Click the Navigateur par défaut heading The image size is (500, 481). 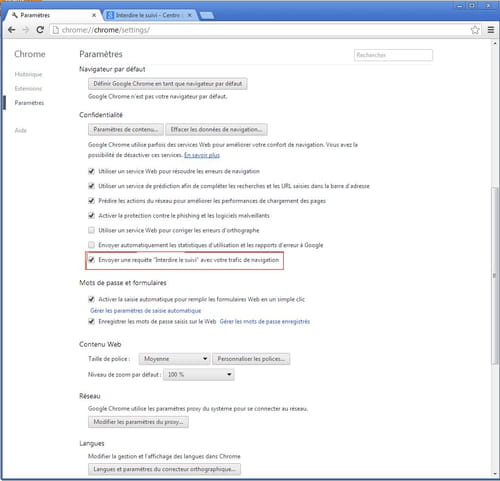[112, 69]
